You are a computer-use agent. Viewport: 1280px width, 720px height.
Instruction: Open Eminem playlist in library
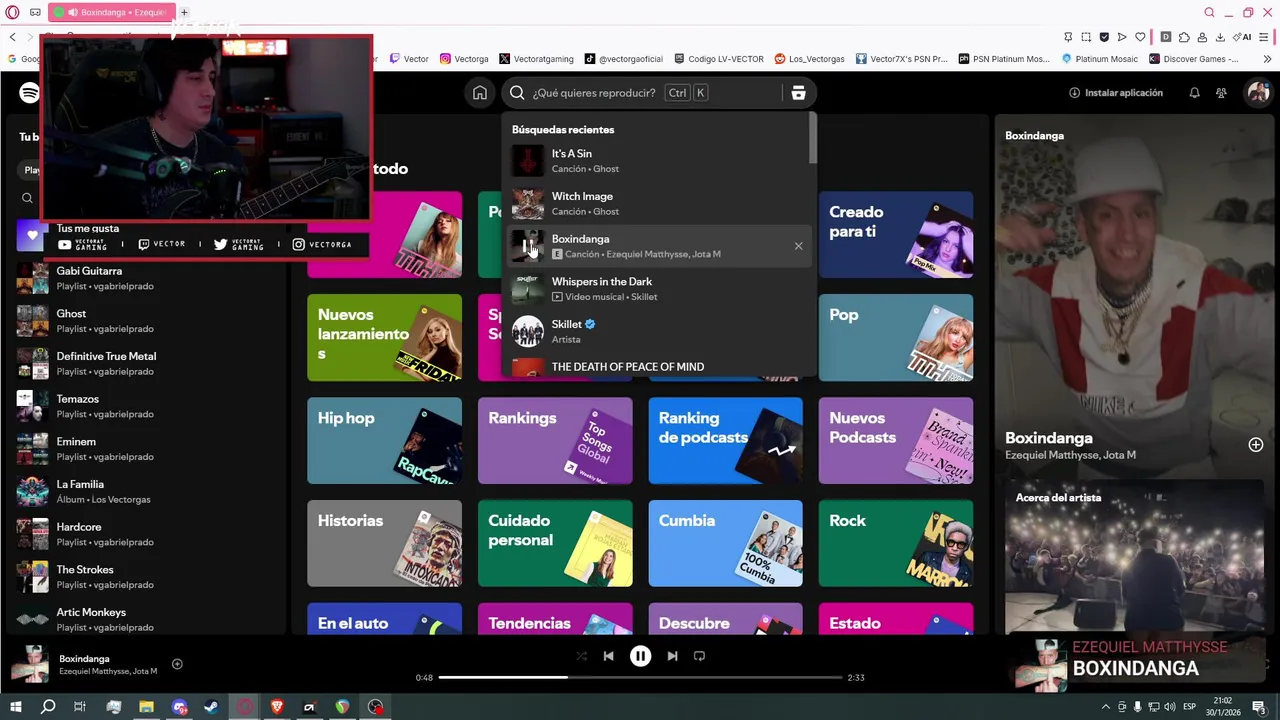[148, 449]
